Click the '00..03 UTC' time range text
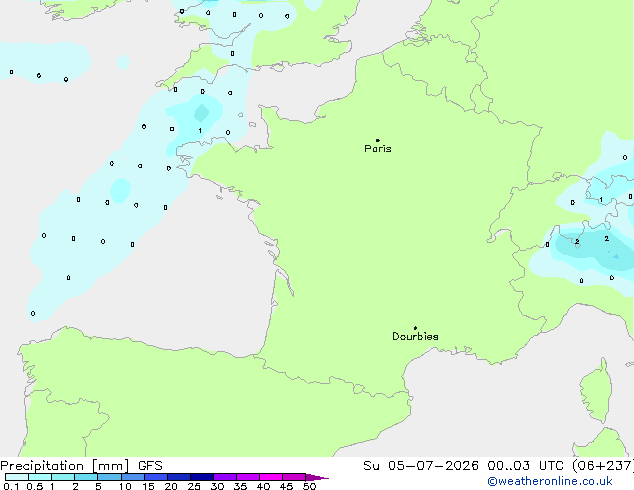 click(x=525, y=466)
